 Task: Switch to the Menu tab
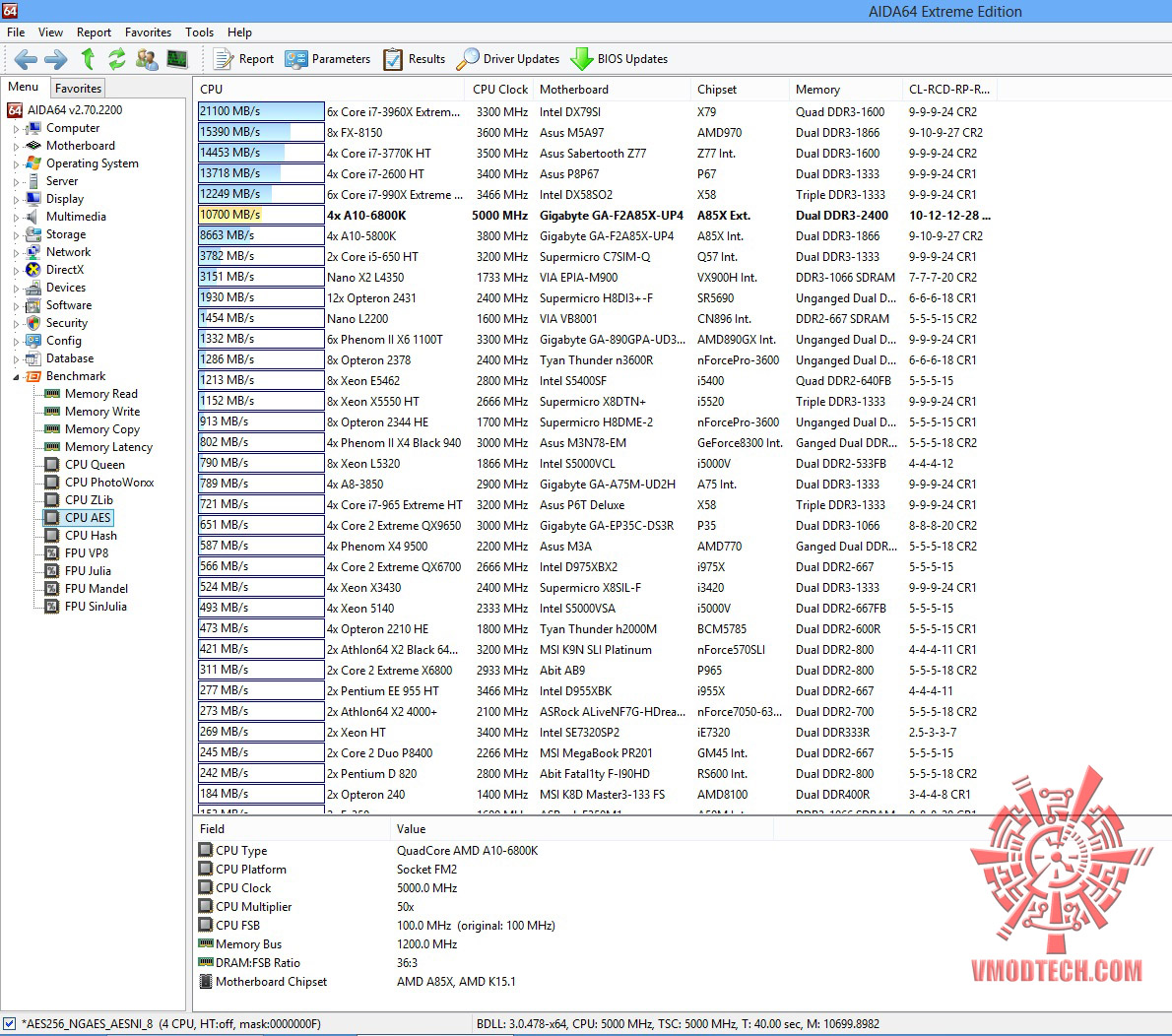tap(24, 87)
